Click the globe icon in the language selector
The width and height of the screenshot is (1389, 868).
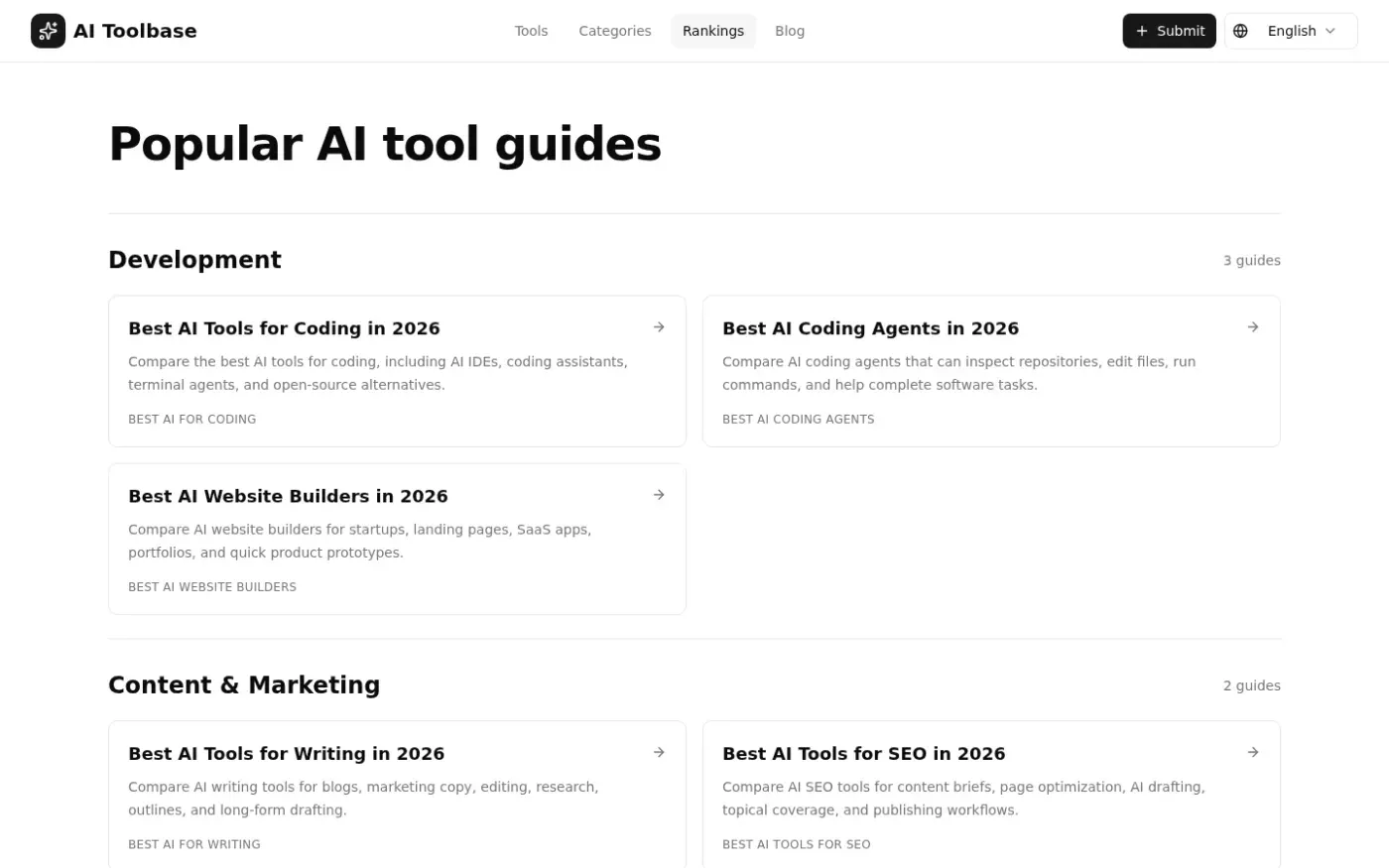[1240, 31]
